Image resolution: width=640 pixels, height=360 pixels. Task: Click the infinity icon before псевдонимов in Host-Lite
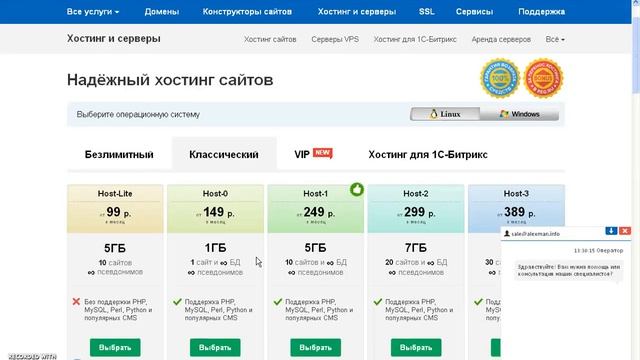(x=91, y=272)
